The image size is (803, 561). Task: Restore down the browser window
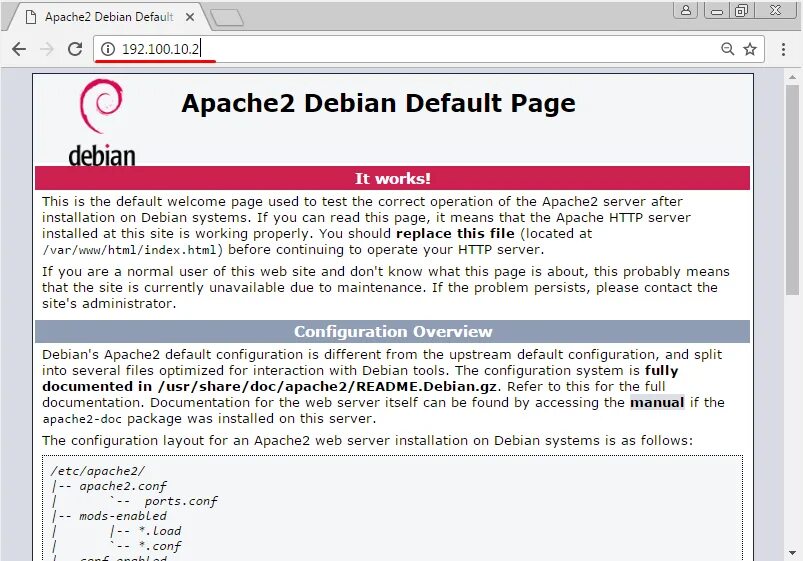pyautogui.click(x=741, y=11)
